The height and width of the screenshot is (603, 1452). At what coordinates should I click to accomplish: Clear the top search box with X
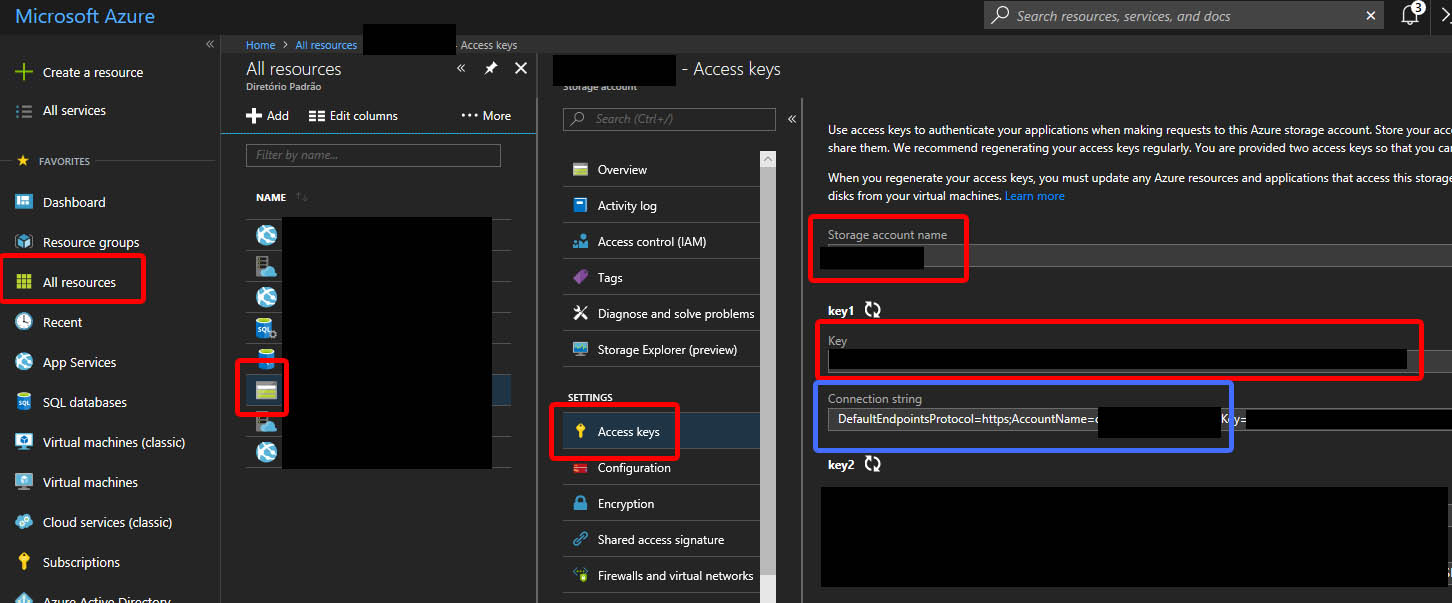coord(1370,16)
